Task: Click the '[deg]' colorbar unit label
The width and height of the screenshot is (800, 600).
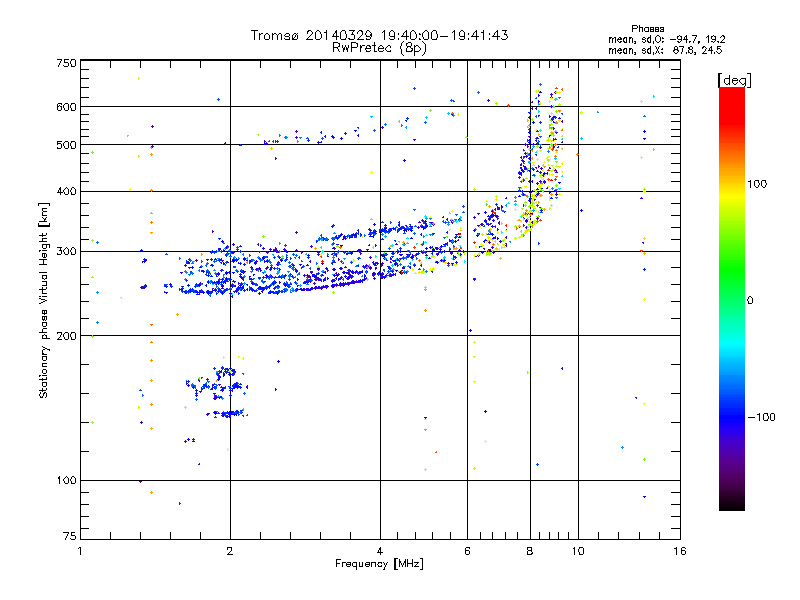Action: click(734, 80)
